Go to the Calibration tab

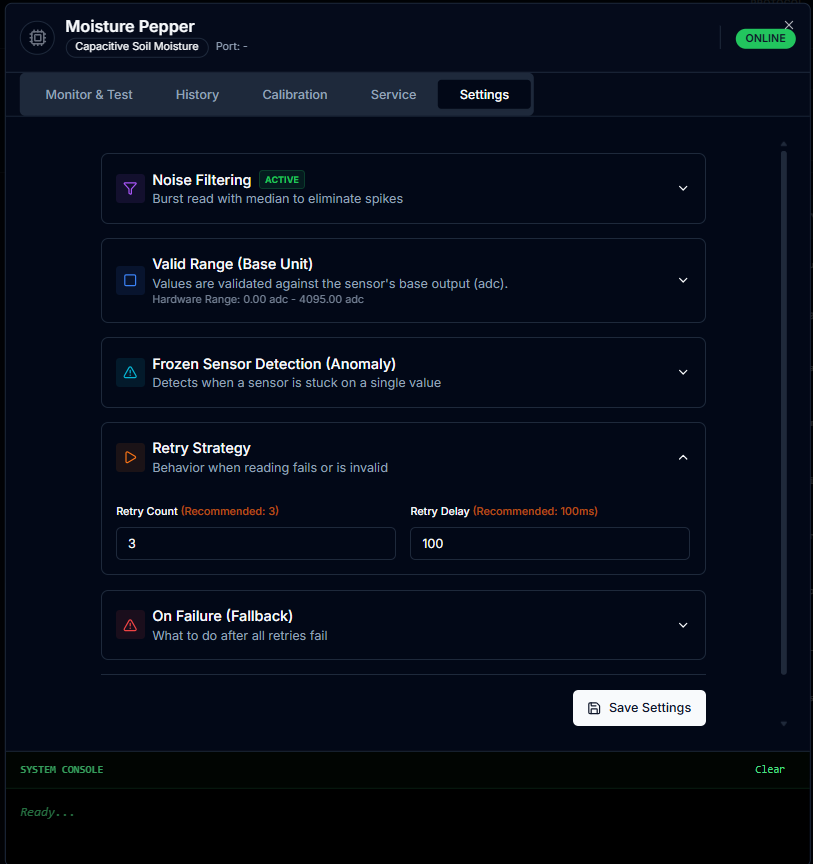[x=295, y=95]
